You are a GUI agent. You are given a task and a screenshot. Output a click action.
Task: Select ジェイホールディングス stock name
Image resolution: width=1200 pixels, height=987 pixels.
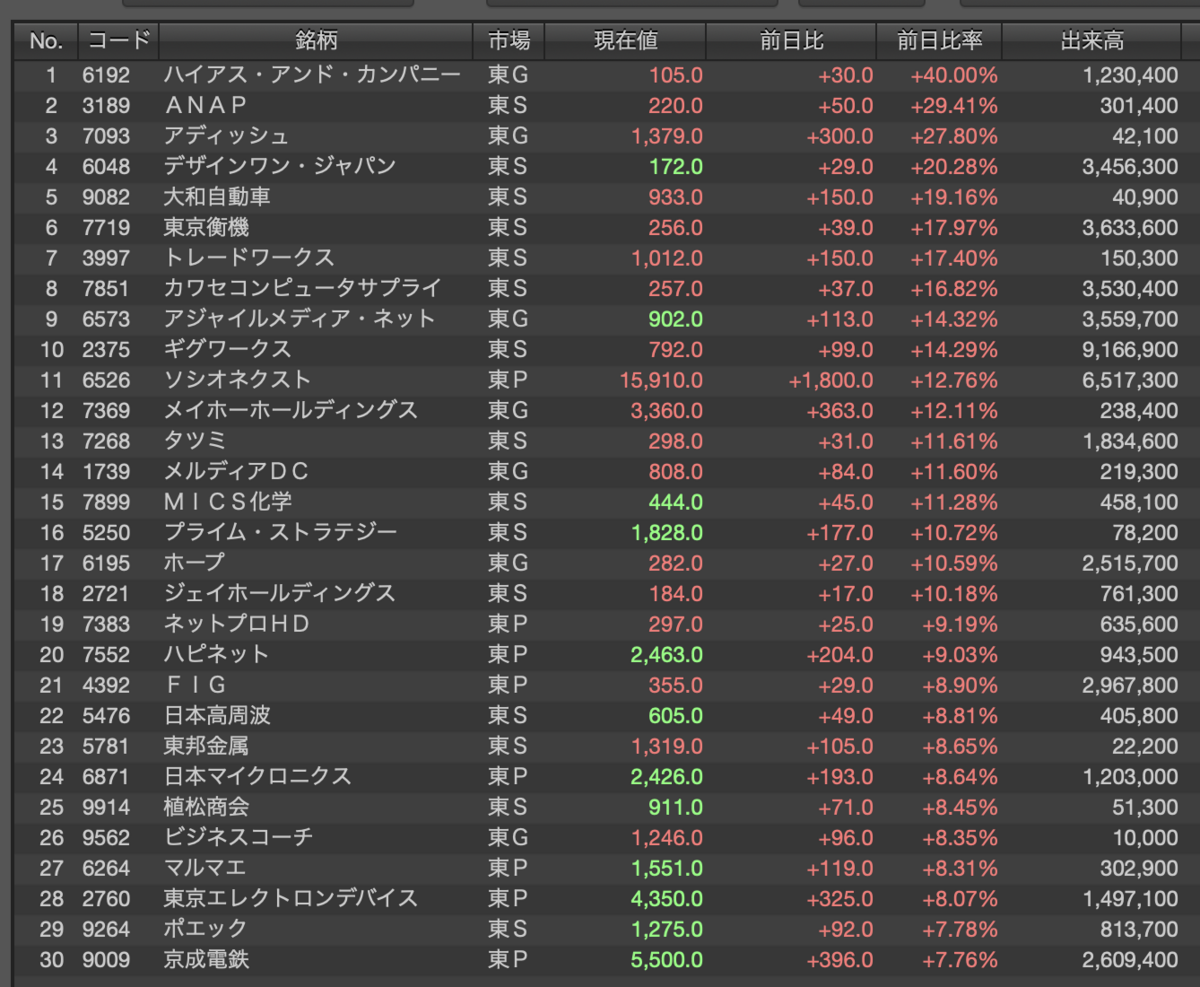pos(280,593)
